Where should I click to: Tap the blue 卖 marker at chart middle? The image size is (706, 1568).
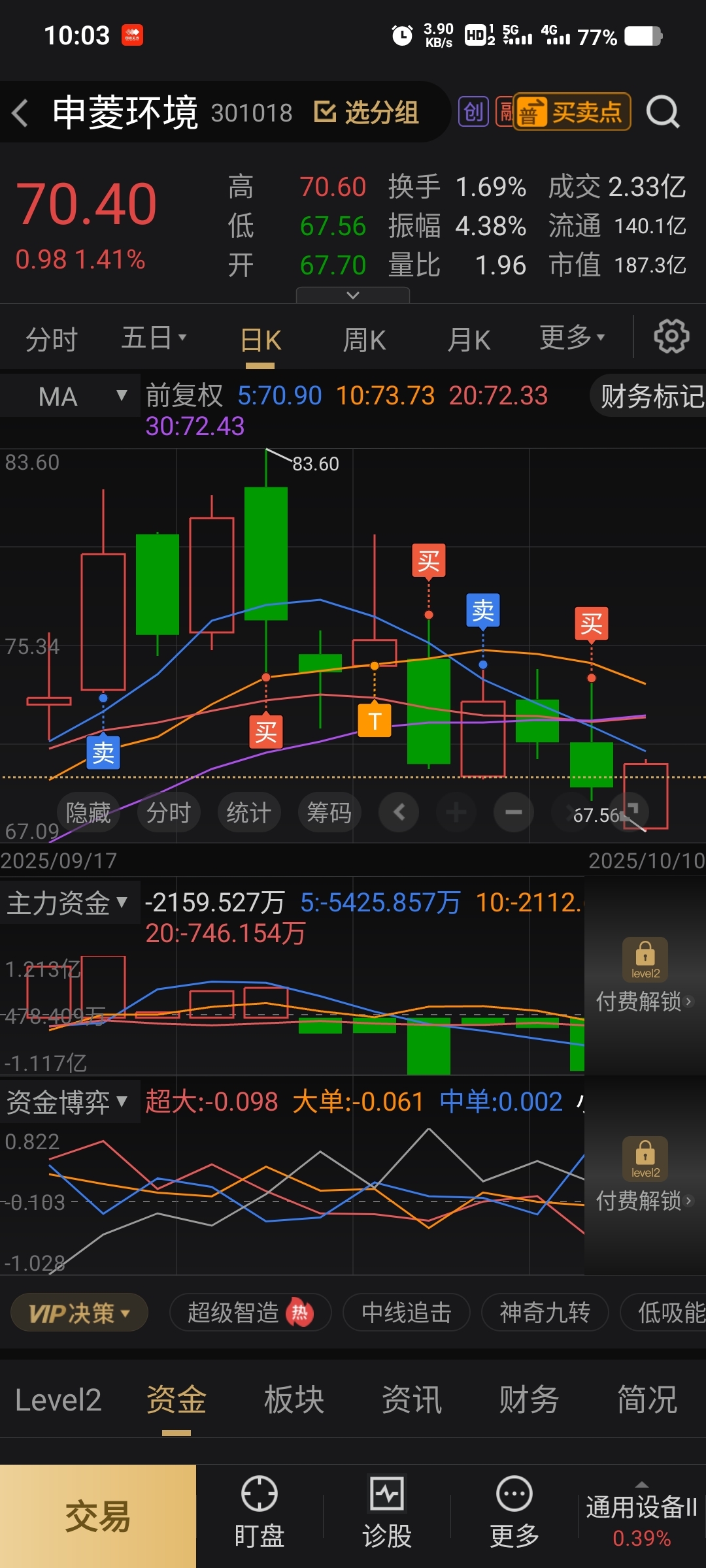[483, 610]
